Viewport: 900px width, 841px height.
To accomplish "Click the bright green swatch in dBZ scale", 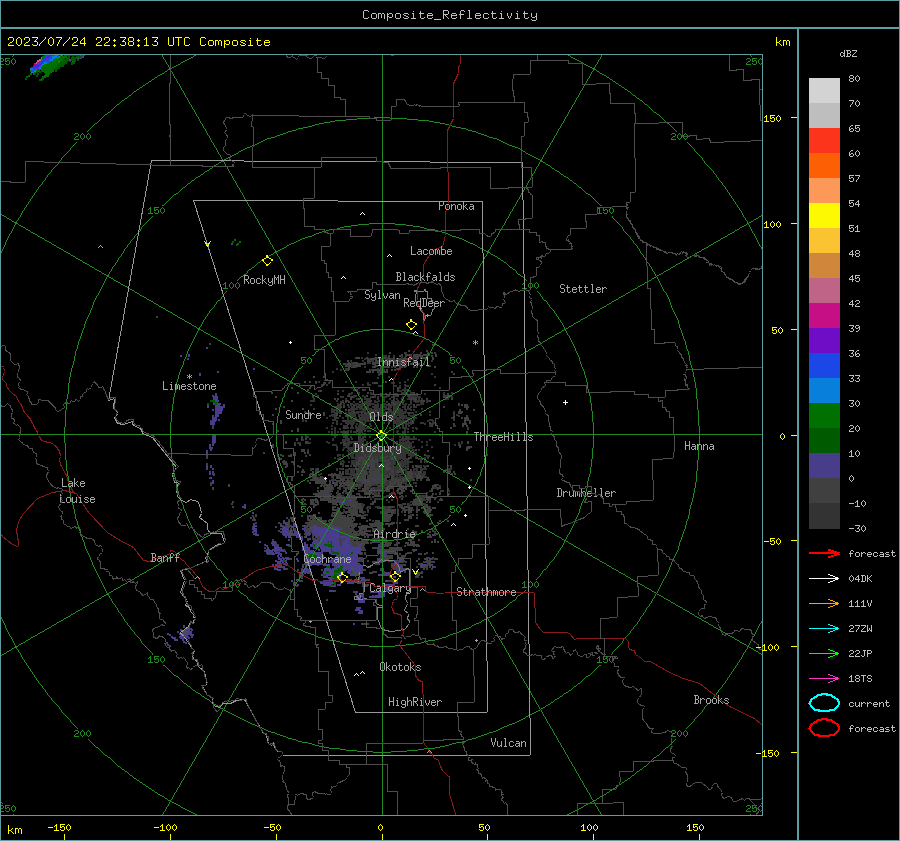I will click(824, 415).
